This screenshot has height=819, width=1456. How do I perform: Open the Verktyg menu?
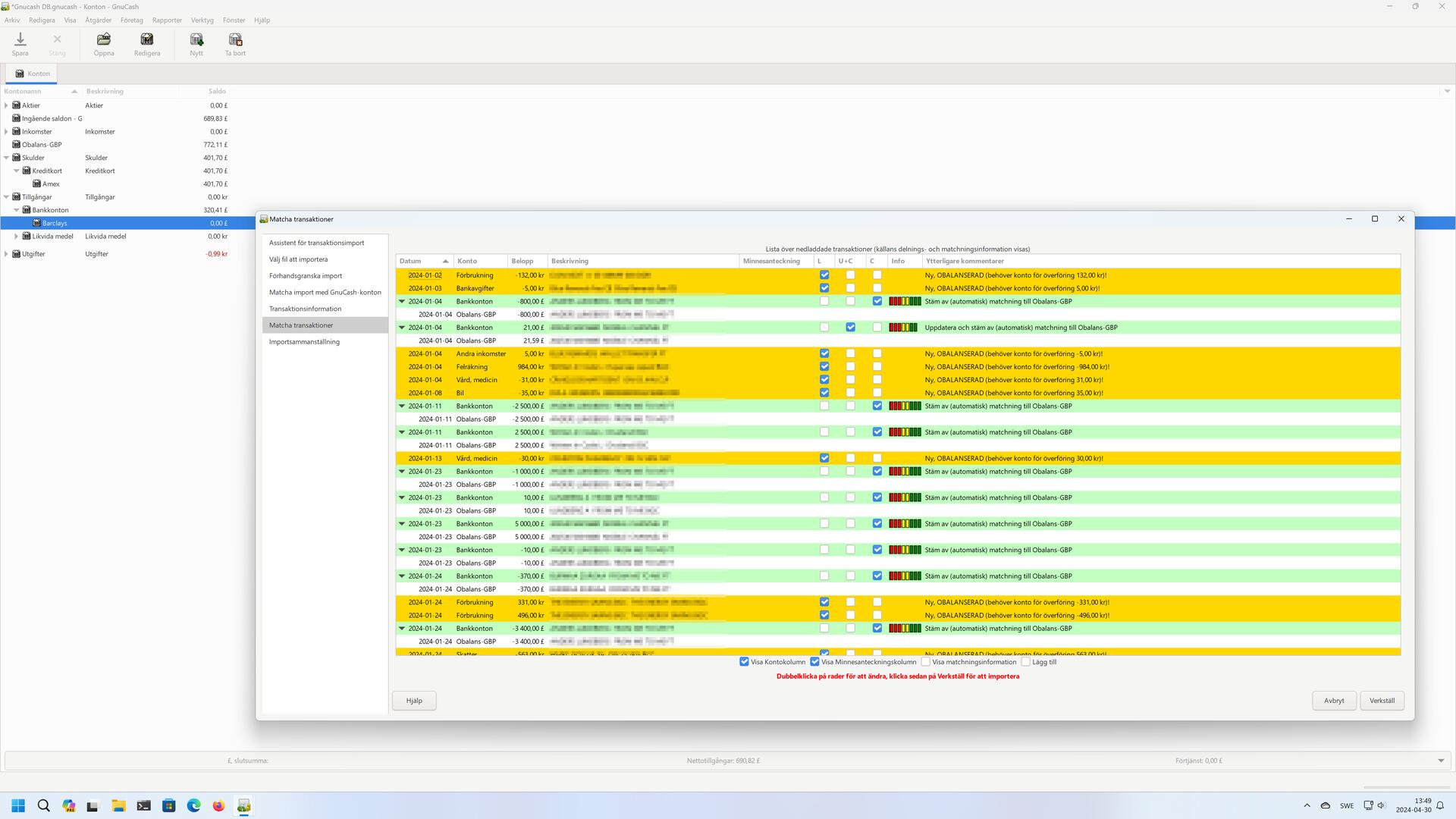click(202, 20)
